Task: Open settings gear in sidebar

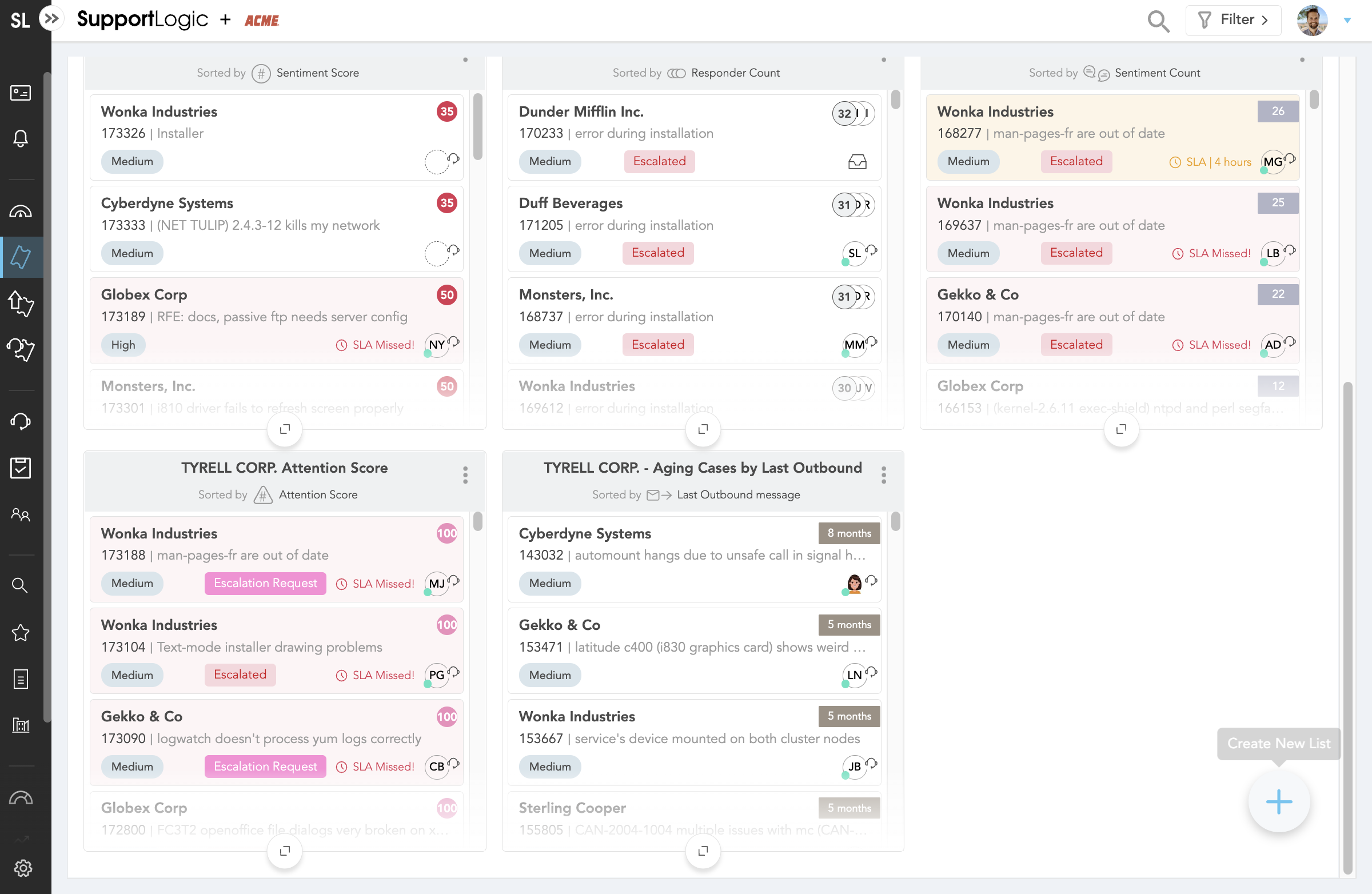Action: click(x=23, y=868)
